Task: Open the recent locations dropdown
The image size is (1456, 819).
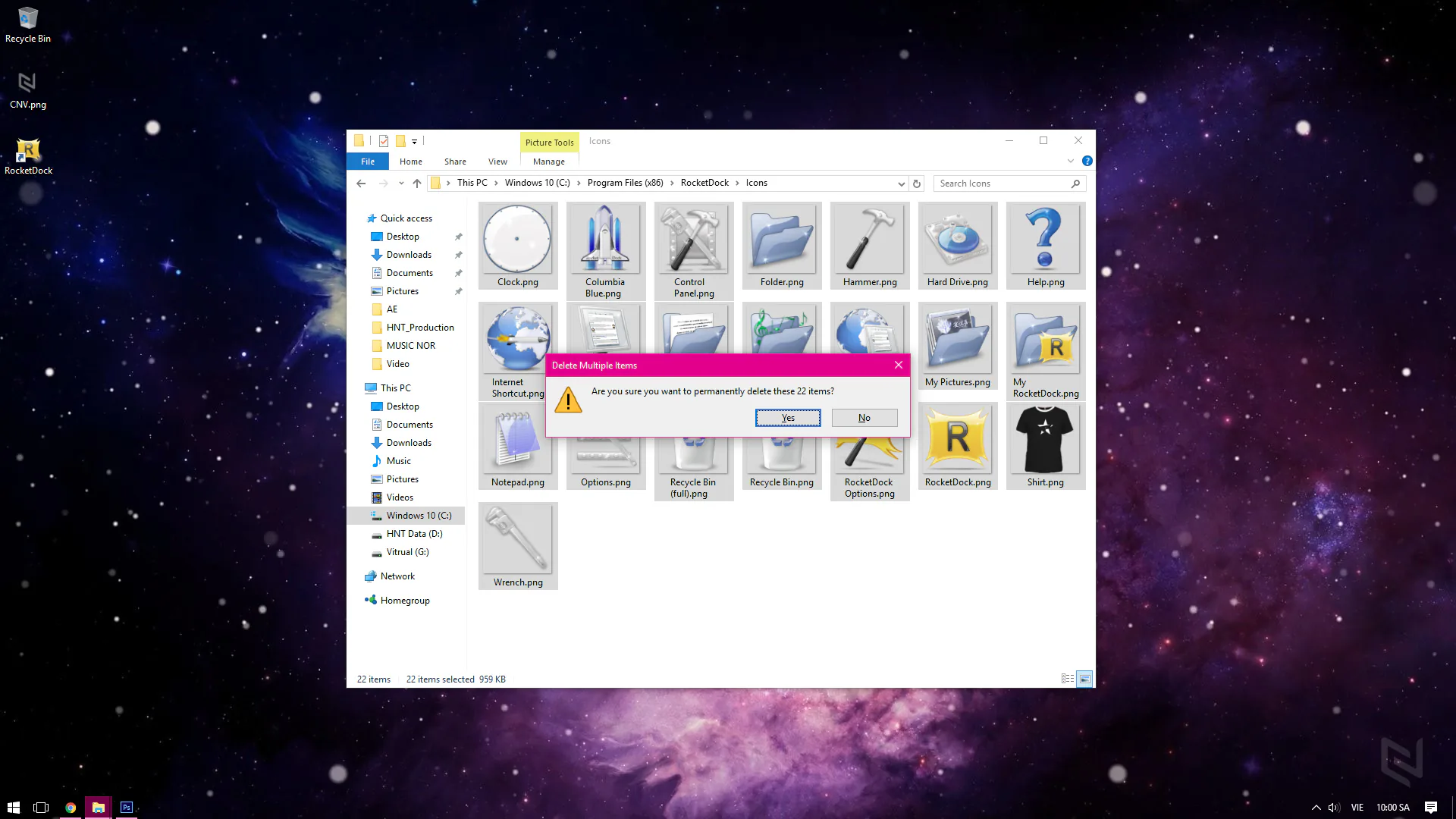Action: point(401,184)
